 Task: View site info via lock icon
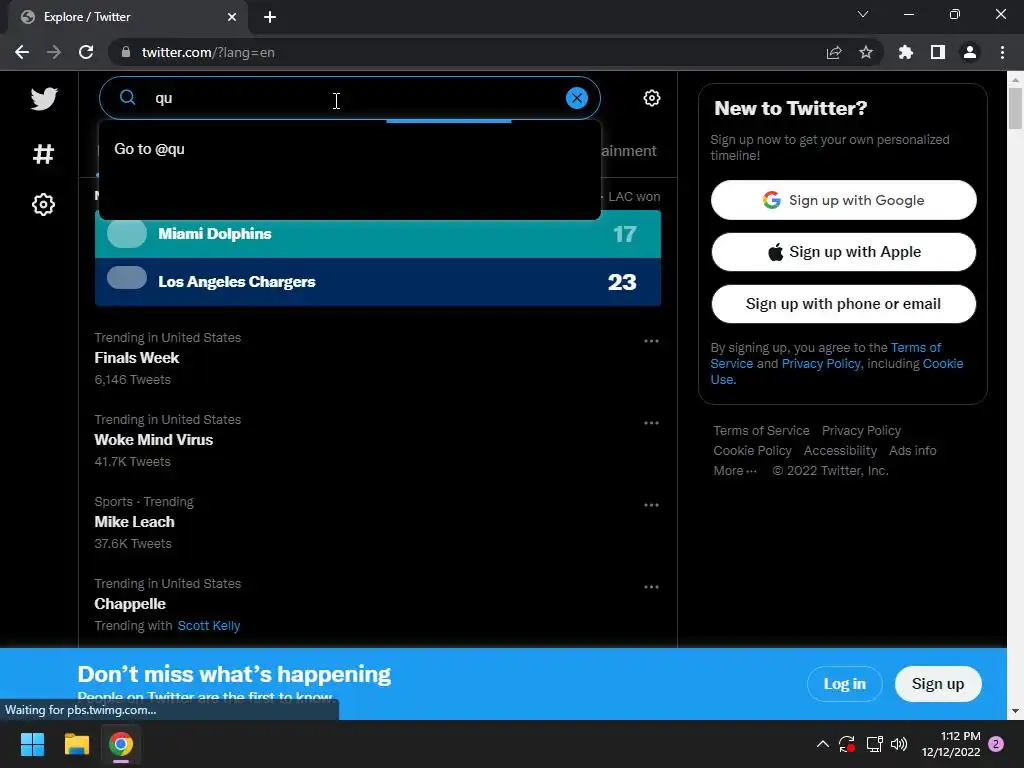click(x=126, y=52)
